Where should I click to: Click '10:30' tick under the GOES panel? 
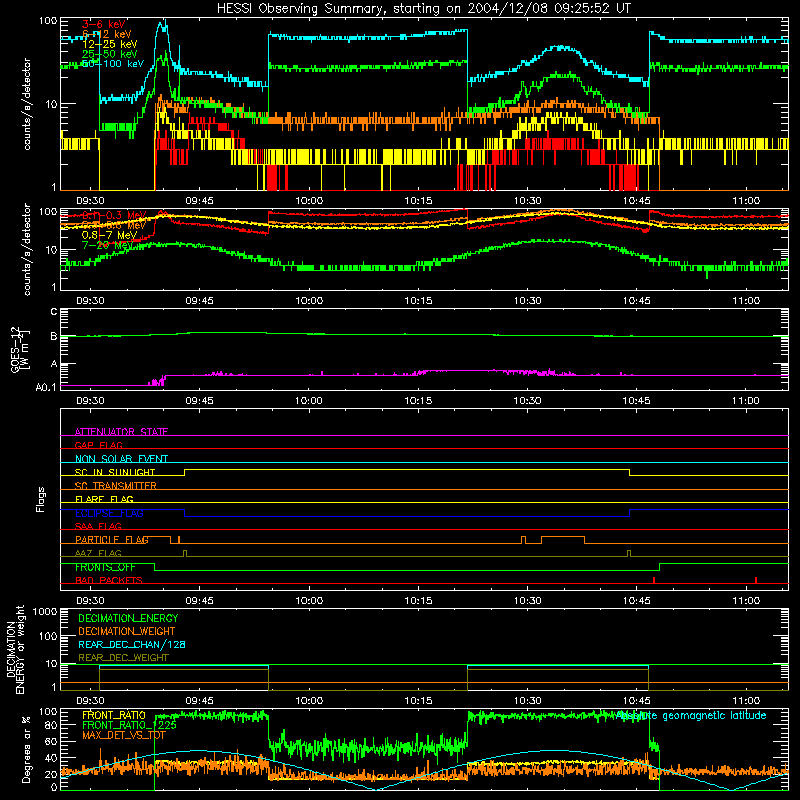point(527,401)
